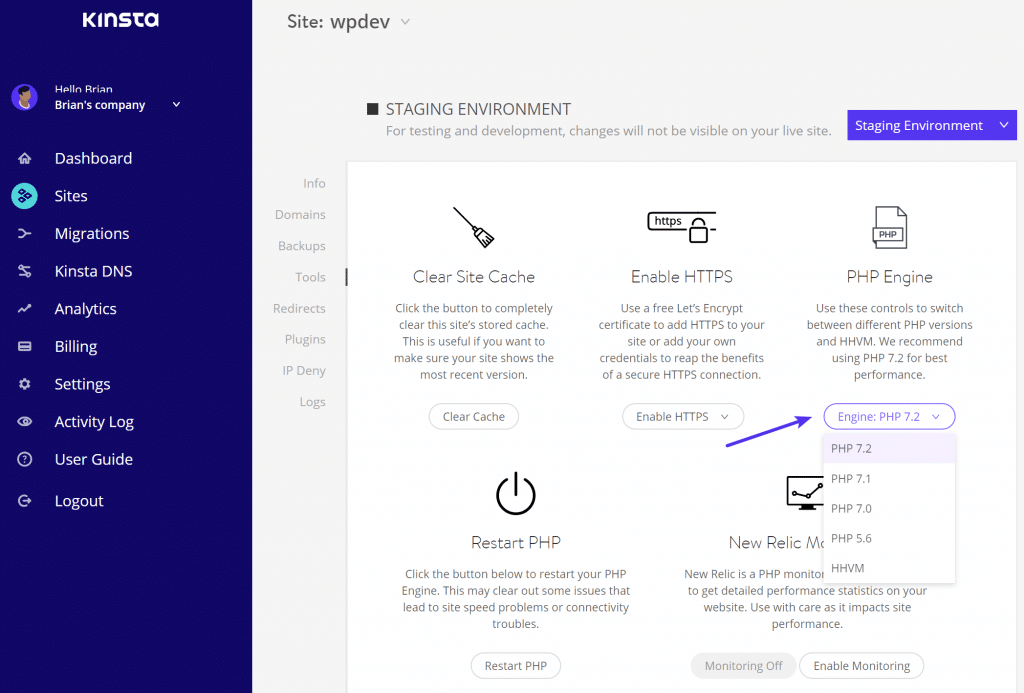Go to Sites in sidebar
Image resolution: width=1024 pixels, height=693 pixels.
tap(71, 196)
